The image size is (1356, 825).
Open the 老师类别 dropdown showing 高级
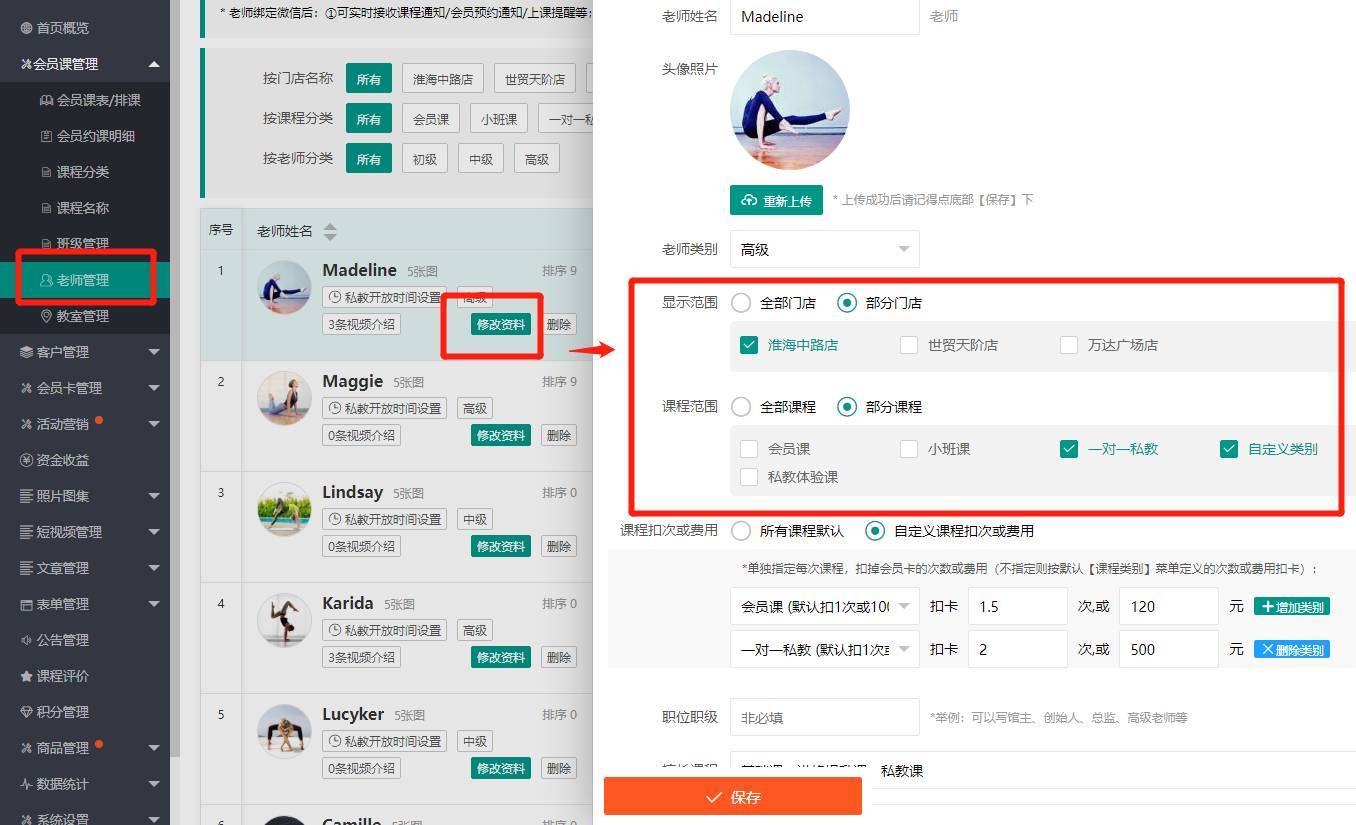coord(825,249)
